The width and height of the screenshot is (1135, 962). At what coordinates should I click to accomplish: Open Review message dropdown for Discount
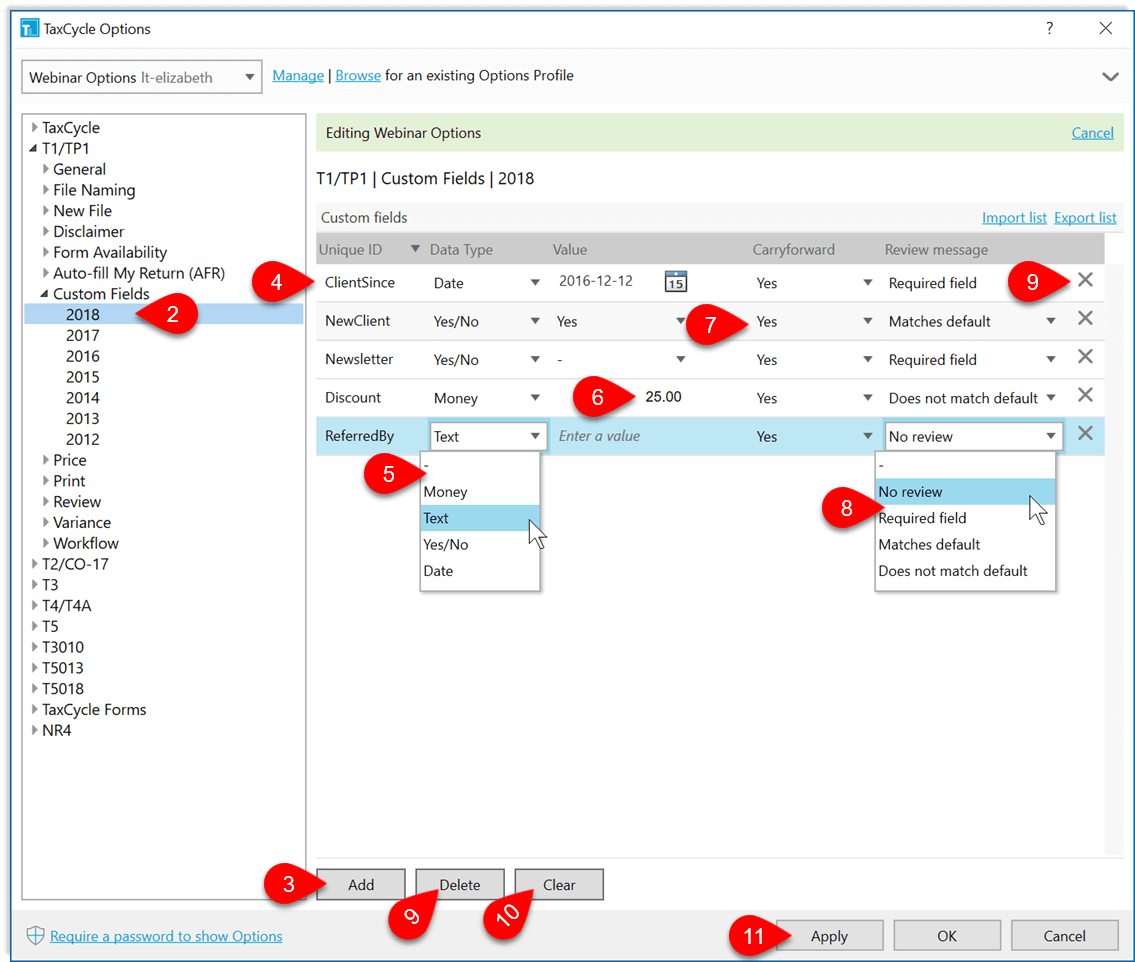[1050, 398]
